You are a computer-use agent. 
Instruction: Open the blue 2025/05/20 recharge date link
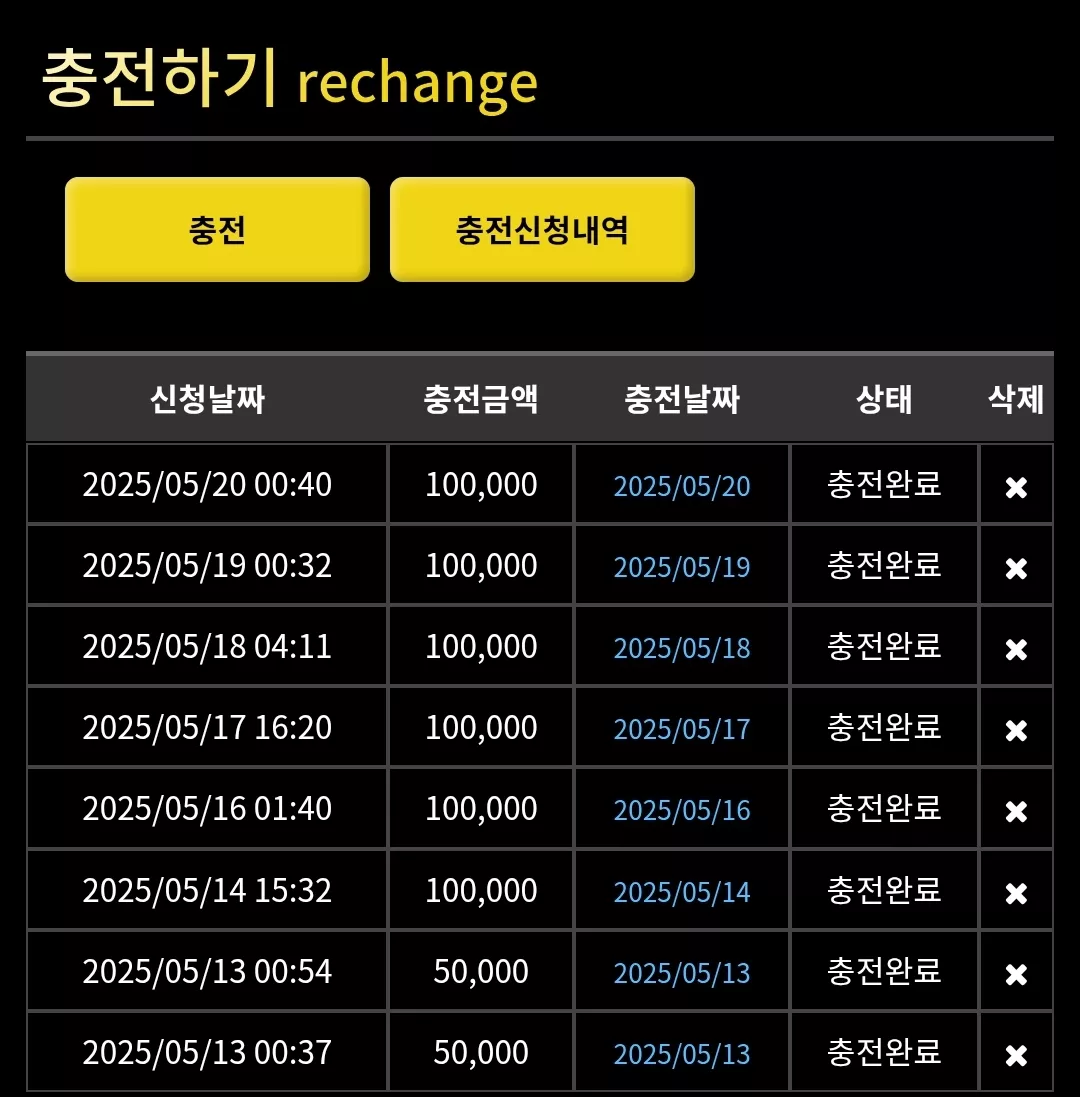[x=682, y=486]
